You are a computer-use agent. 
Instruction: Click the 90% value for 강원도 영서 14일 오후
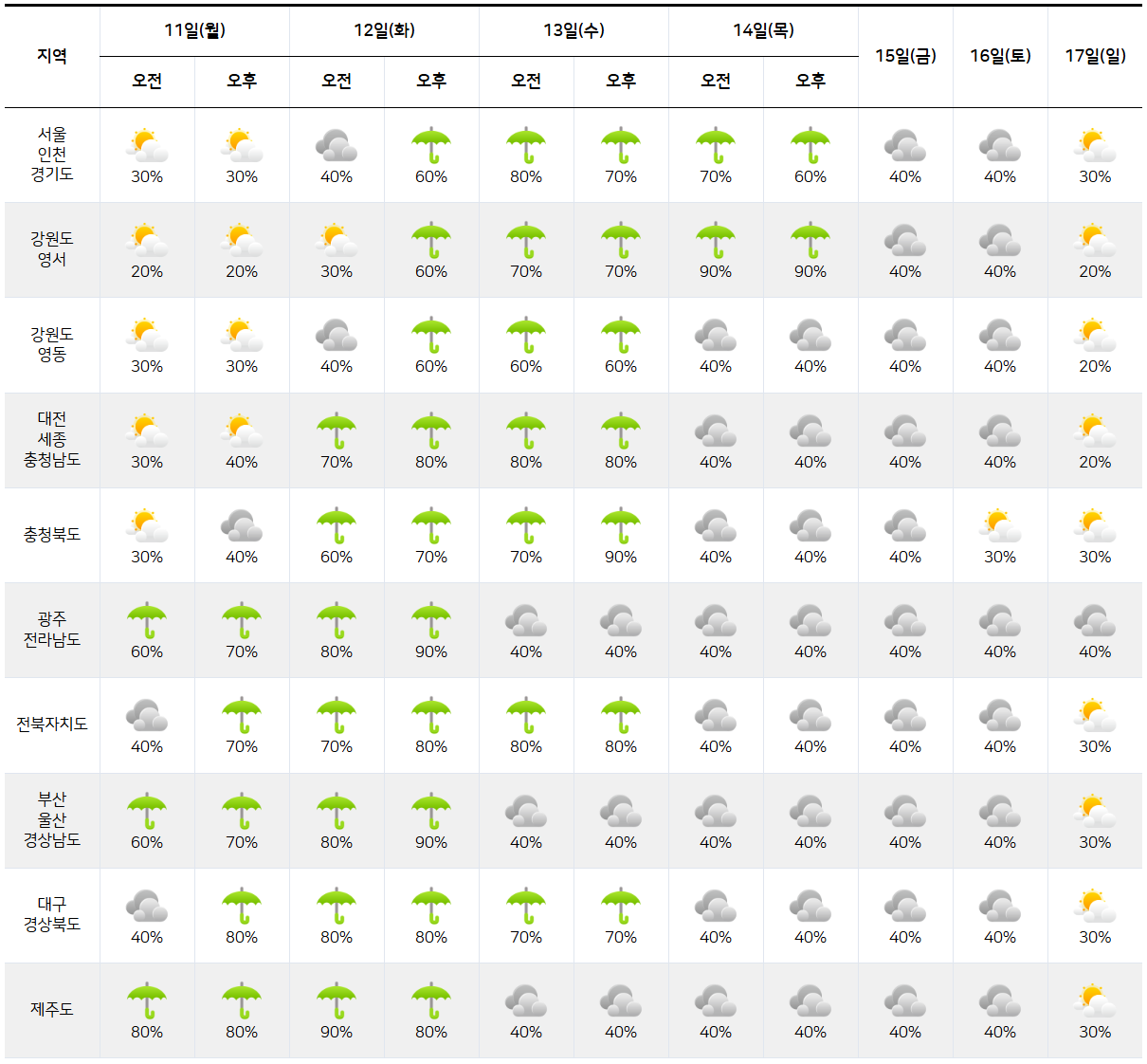pos(810,272)
